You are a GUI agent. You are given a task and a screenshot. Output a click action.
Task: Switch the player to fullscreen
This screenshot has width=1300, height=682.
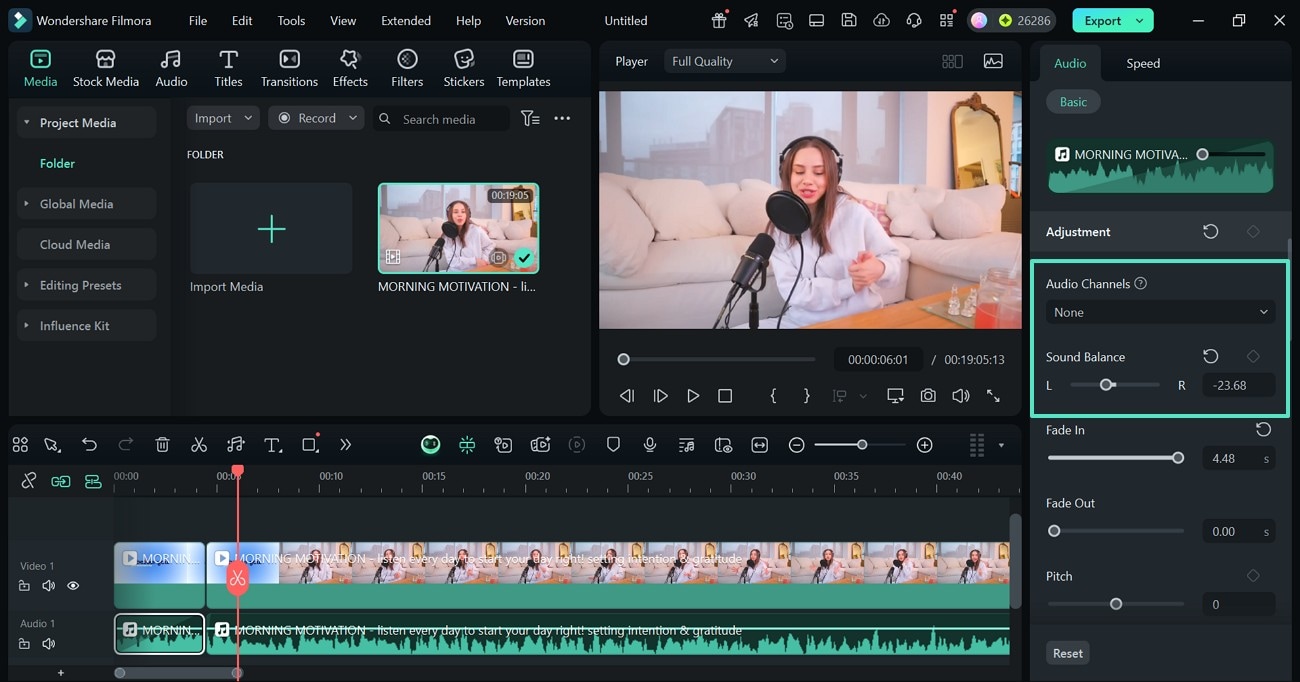[x=993, y=396]
